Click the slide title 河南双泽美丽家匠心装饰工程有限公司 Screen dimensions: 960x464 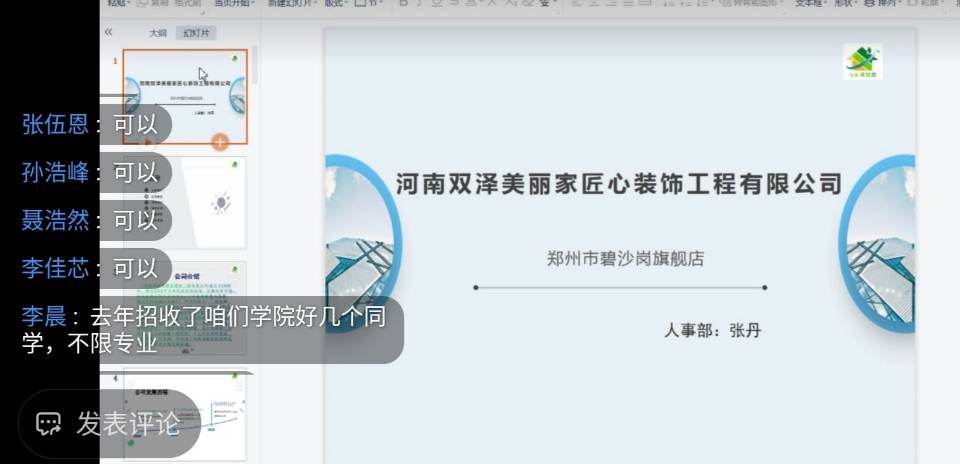[x=619, y=184]
